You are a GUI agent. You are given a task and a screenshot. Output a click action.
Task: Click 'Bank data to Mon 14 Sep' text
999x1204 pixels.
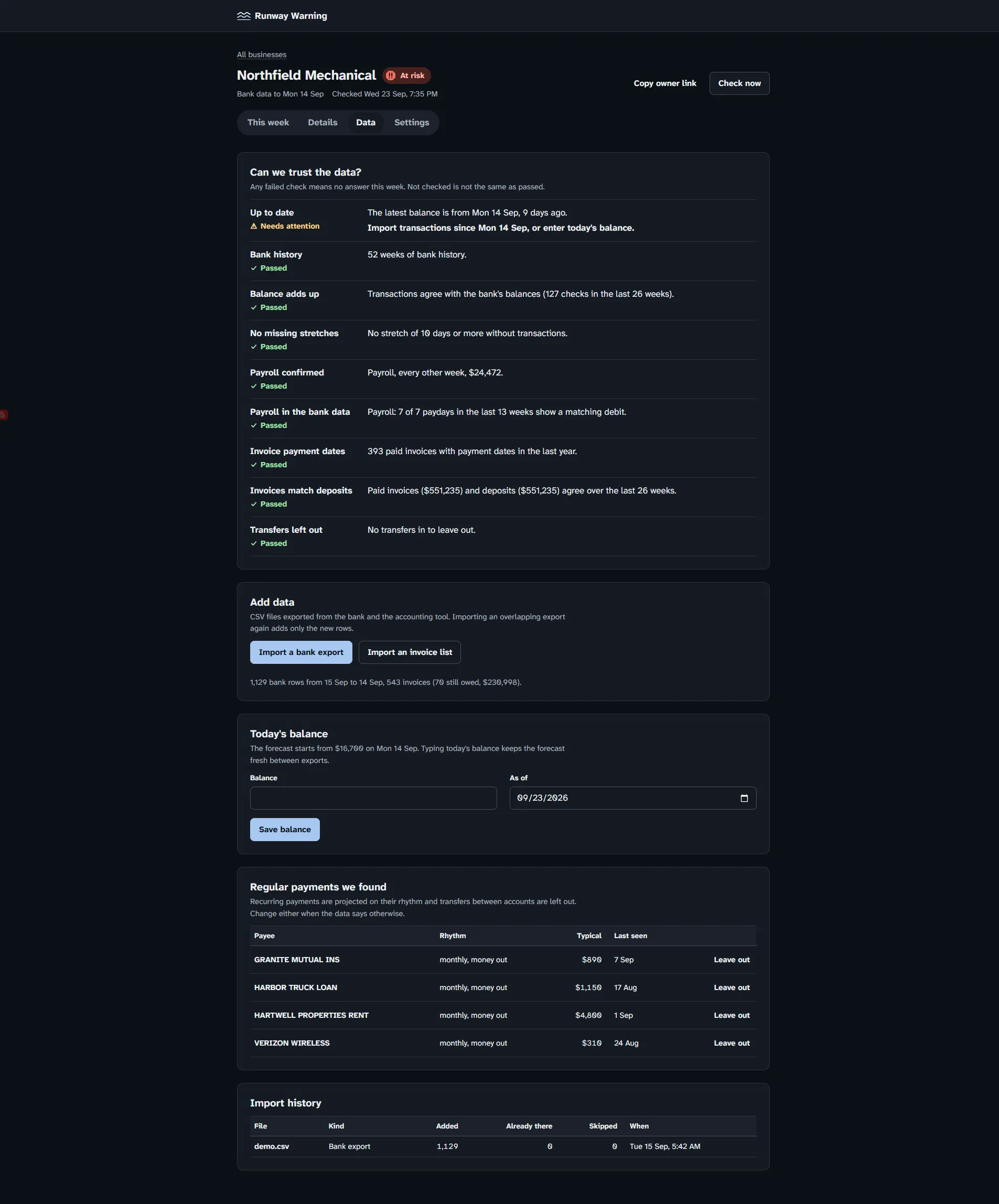point(280,94)
